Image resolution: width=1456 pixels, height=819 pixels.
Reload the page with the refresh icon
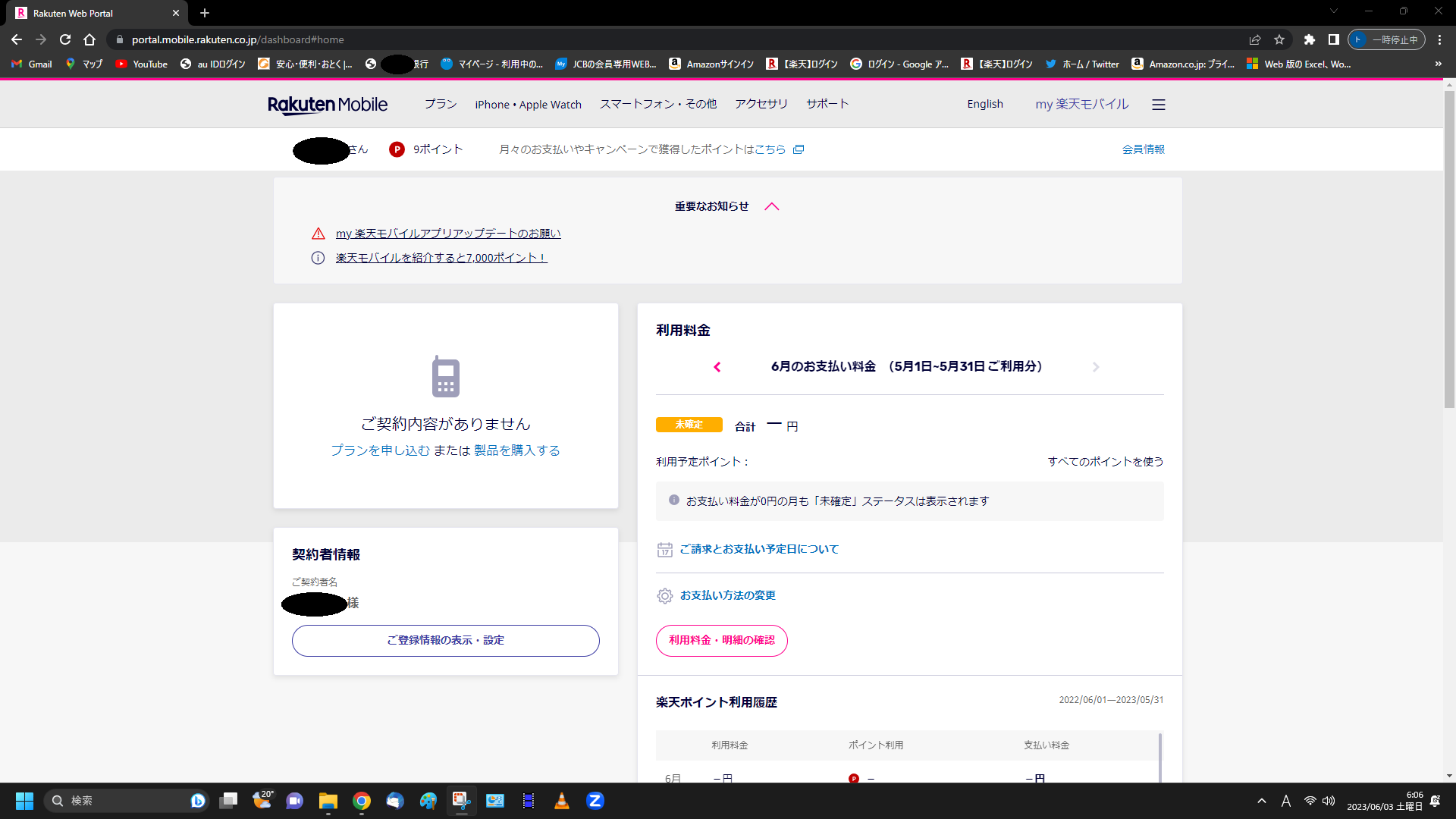(65, 39)
